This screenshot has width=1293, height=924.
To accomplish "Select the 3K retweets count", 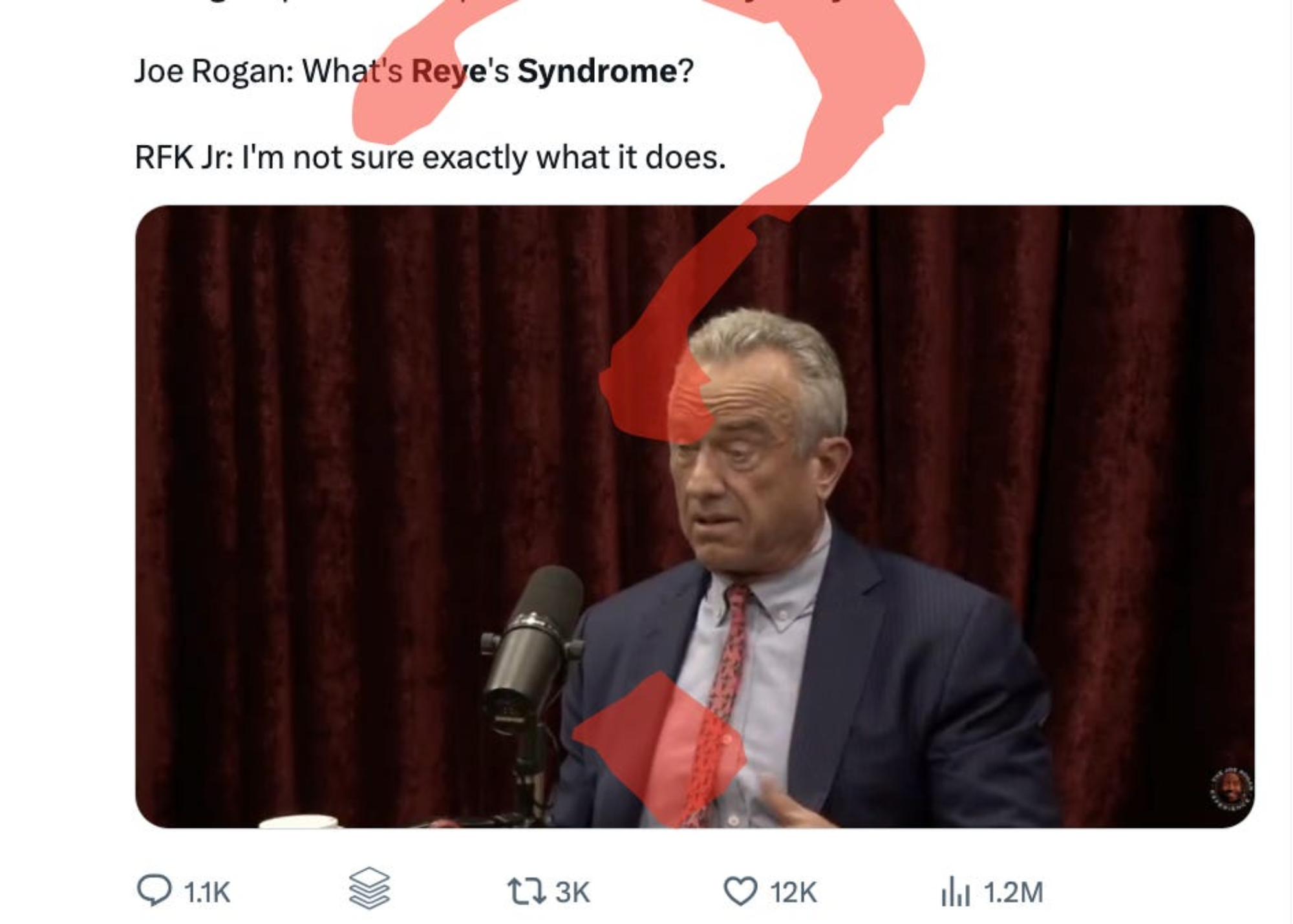I will pos(572,892).
